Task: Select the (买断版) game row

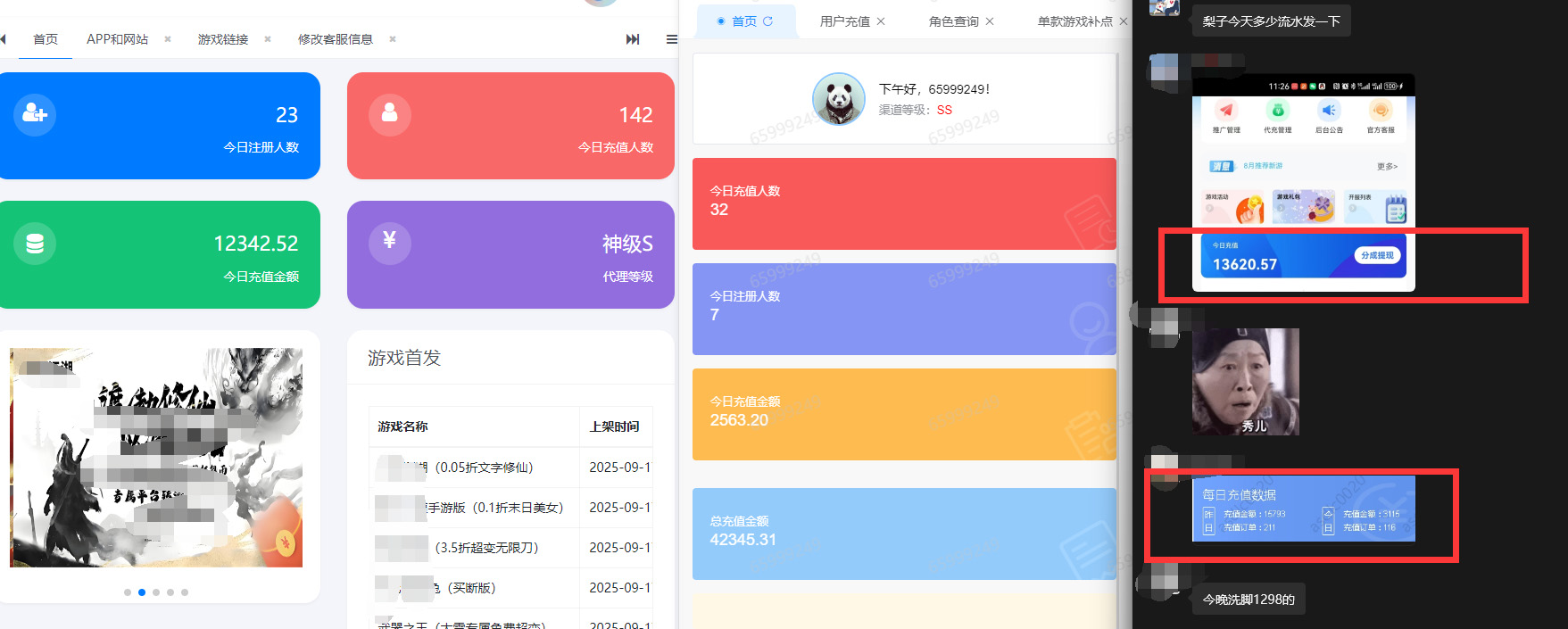Action: pos(510,588)
